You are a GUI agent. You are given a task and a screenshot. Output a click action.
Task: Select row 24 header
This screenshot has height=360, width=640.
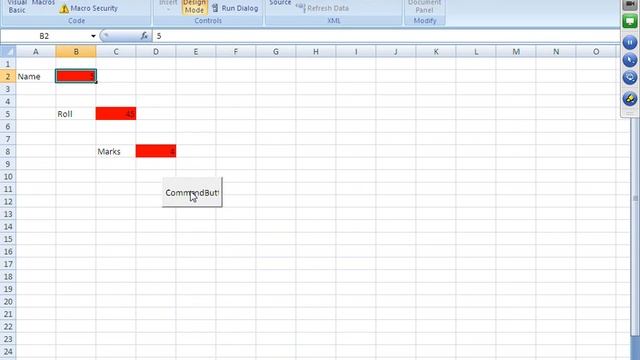[x=8, y=352]
